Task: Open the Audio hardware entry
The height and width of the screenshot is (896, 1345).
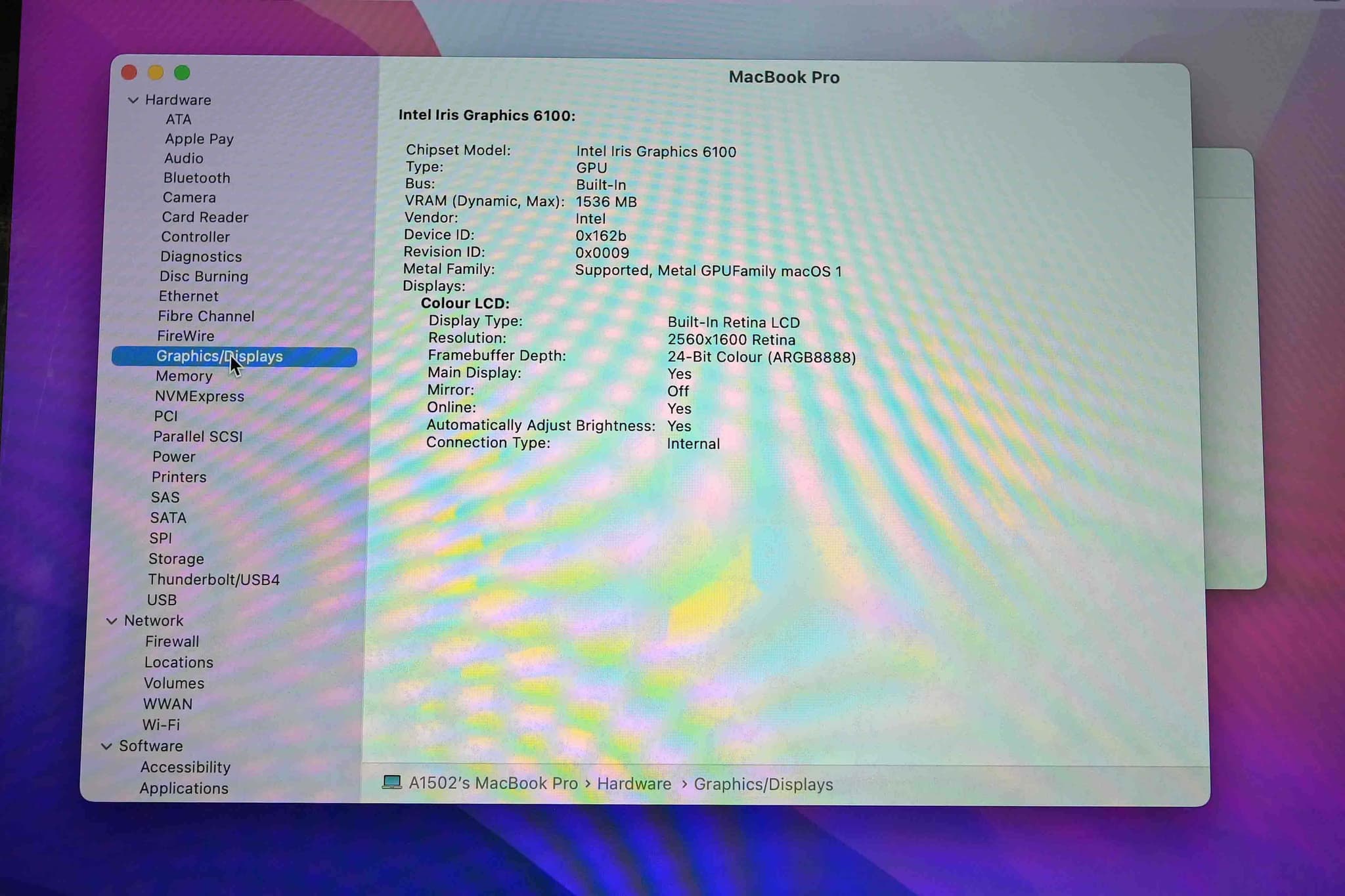Action: click(183, 158)
